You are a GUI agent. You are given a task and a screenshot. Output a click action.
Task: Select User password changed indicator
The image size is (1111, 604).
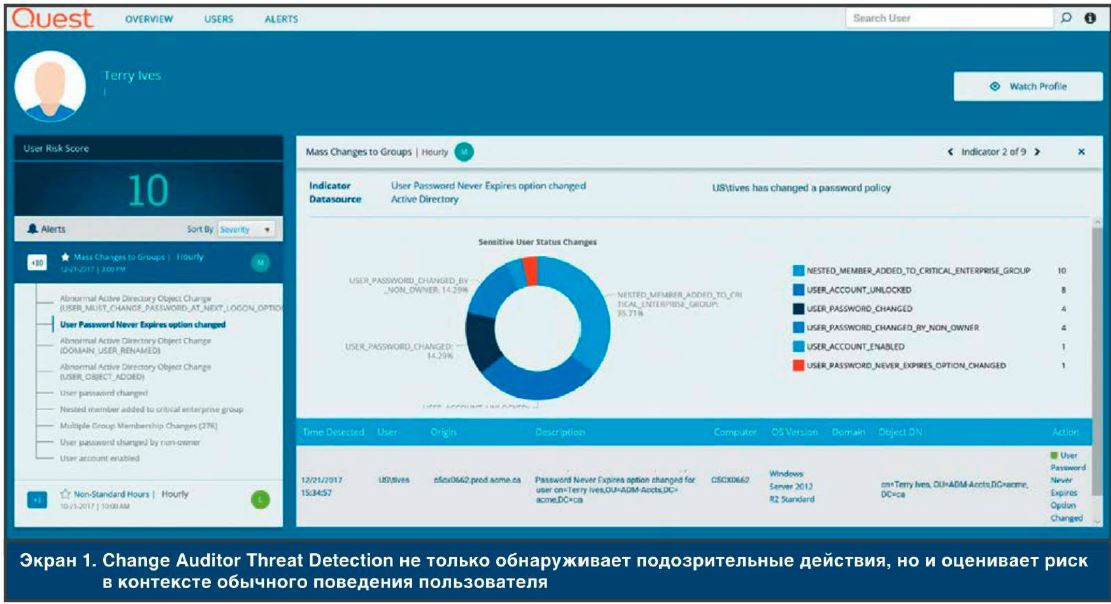tap(103, 393)
